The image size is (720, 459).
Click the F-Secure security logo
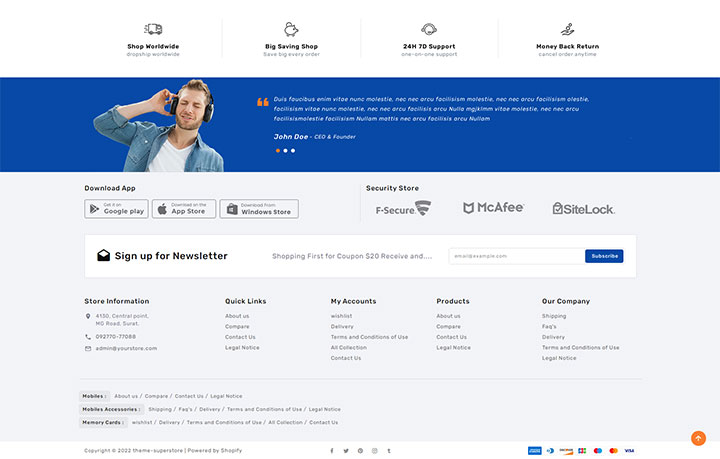pos(403,209)
